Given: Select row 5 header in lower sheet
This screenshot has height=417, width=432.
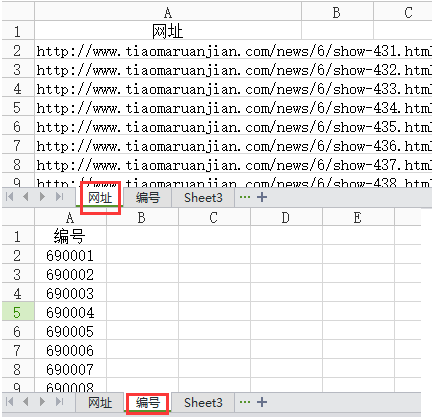Looking at the screenshot, I should pos(18,313).
